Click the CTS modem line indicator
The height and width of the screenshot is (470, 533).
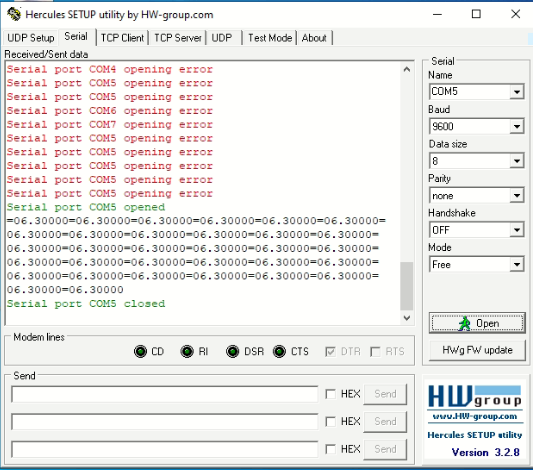point(279,351)
